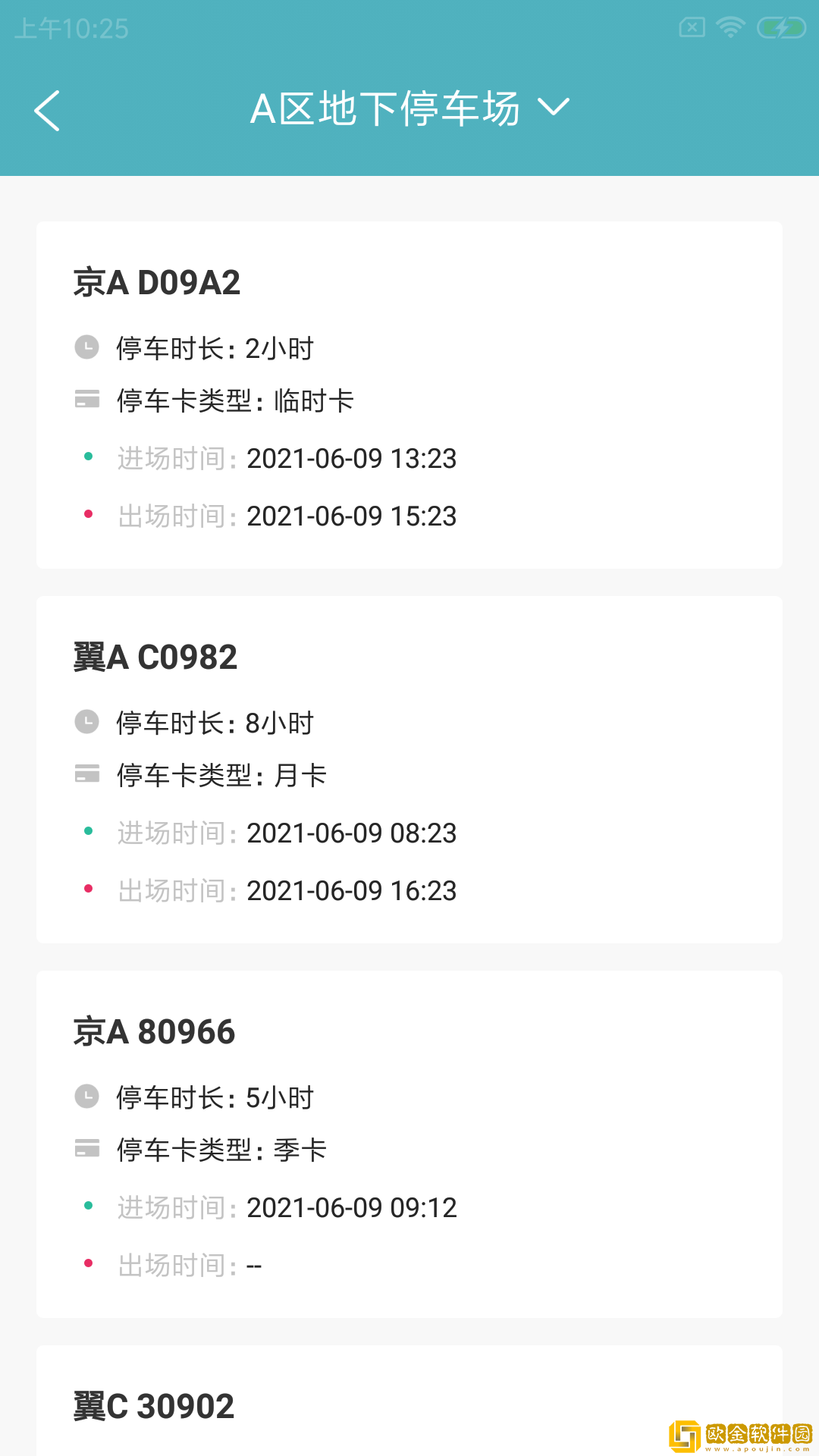Tap the 月卡 card type text

pyautogui.click(x=300, y=775)
